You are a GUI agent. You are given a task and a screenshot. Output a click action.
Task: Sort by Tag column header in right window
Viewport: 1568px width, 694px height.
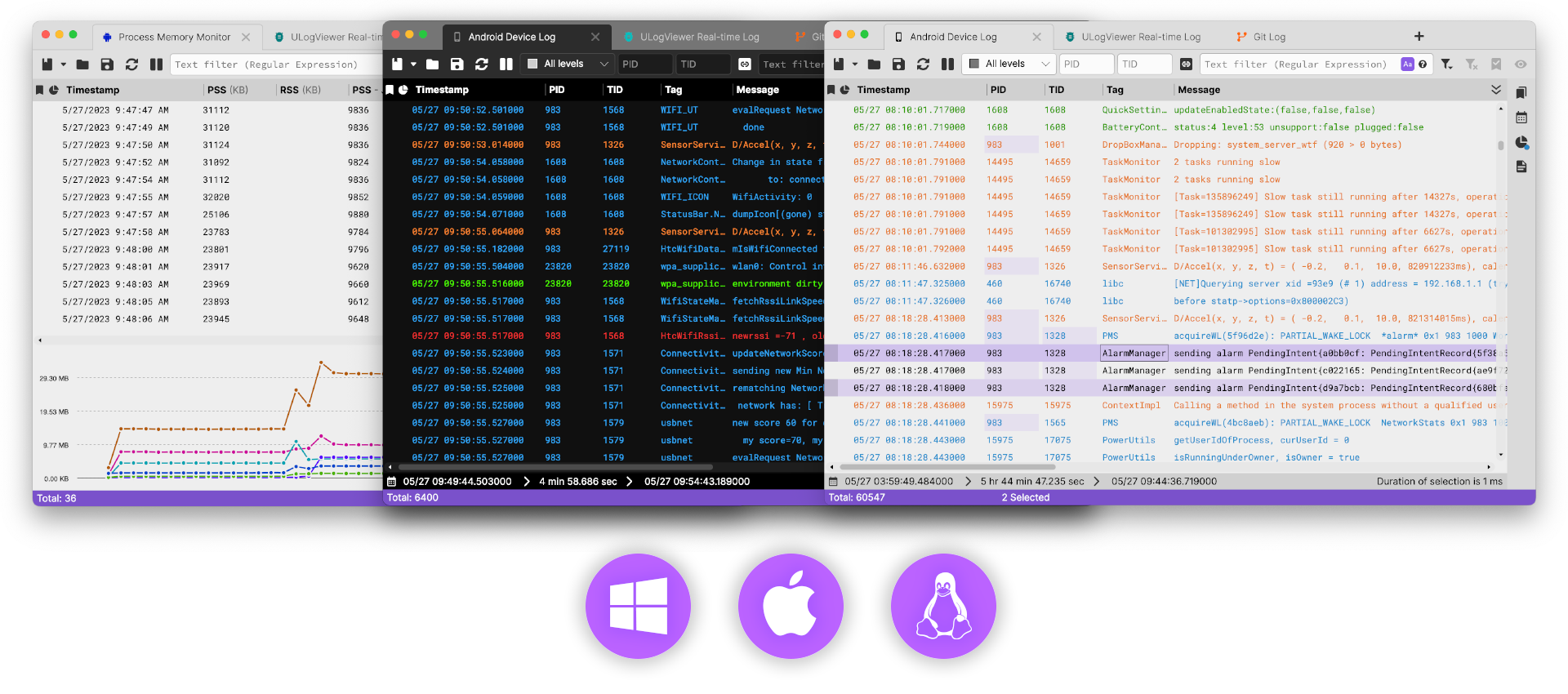click(x=1115, y=90)
